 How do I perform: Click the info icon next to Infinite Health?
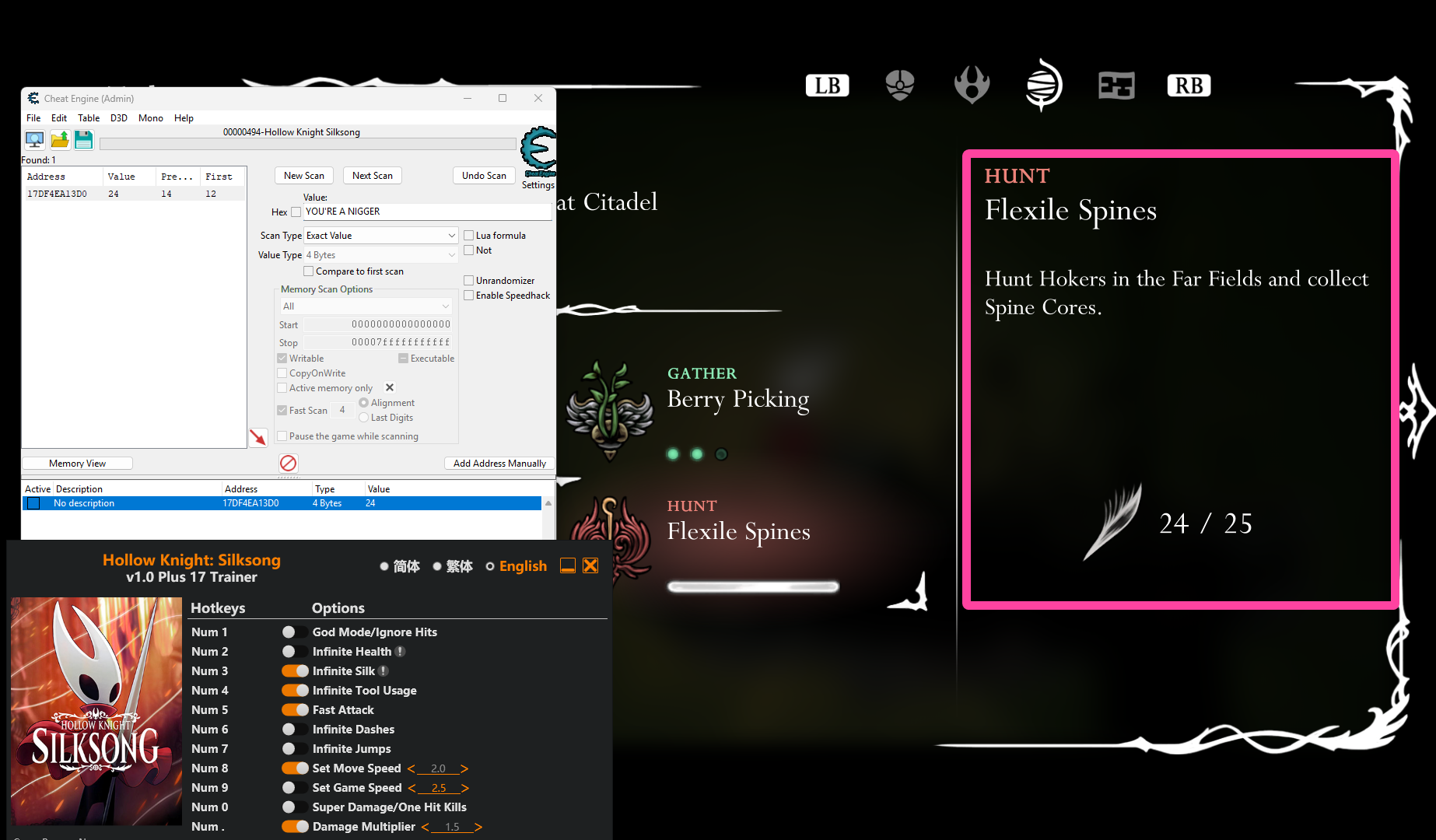400,652
